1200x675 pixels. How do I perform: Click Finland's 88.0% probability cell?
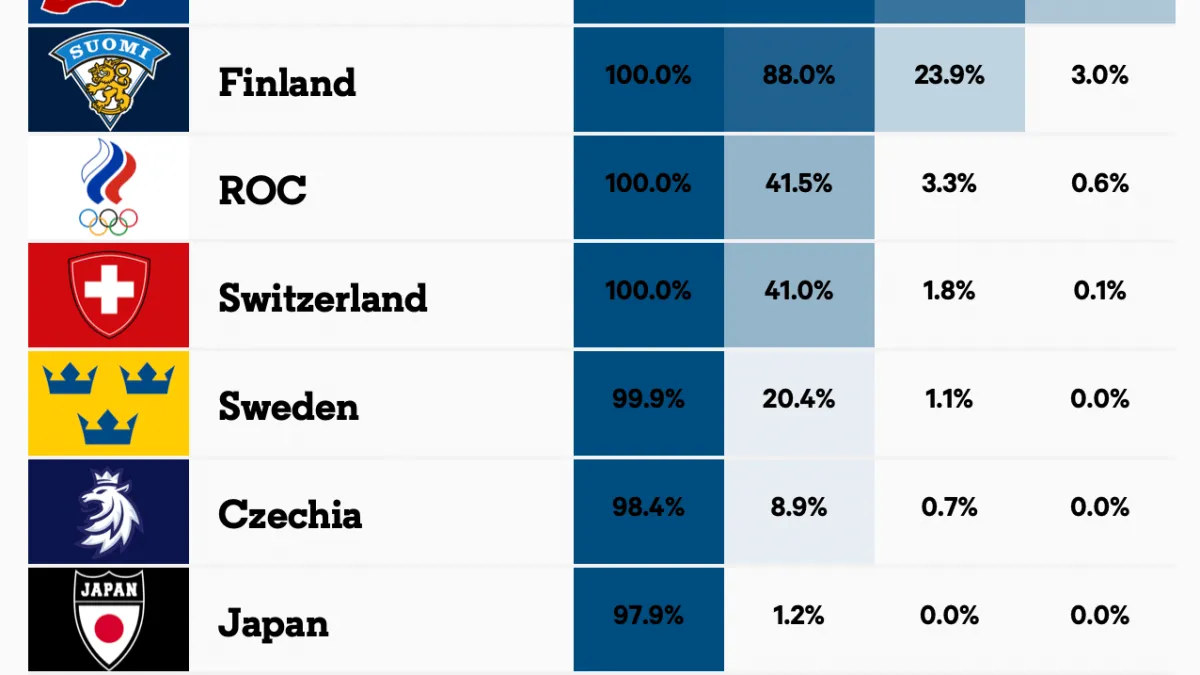tap(799, 75)
